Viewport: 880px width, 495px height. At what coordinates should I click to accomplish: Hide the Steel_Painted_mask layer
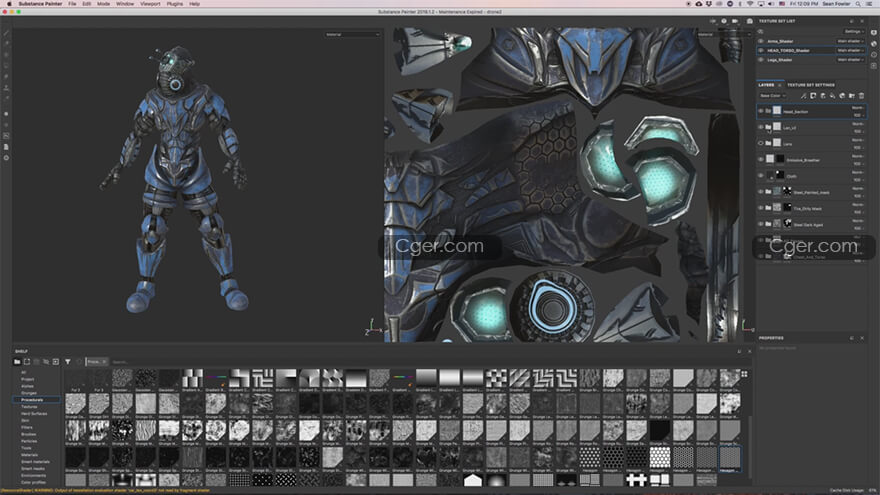761,192
